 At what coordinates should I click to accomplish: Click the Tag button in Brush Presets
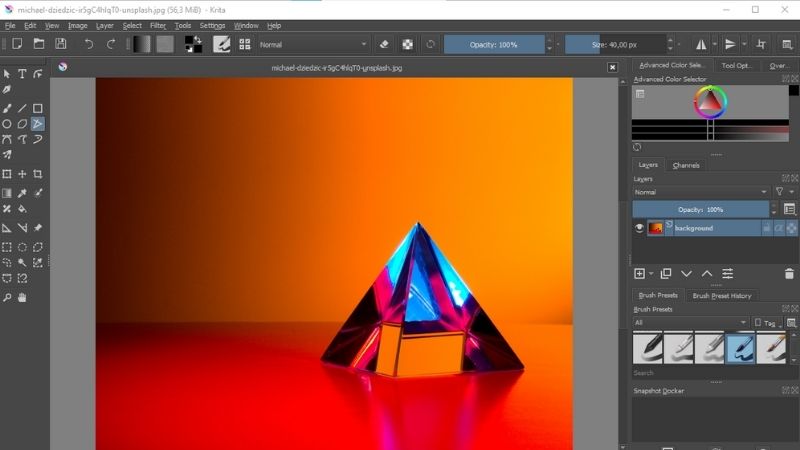coord(767,322)
